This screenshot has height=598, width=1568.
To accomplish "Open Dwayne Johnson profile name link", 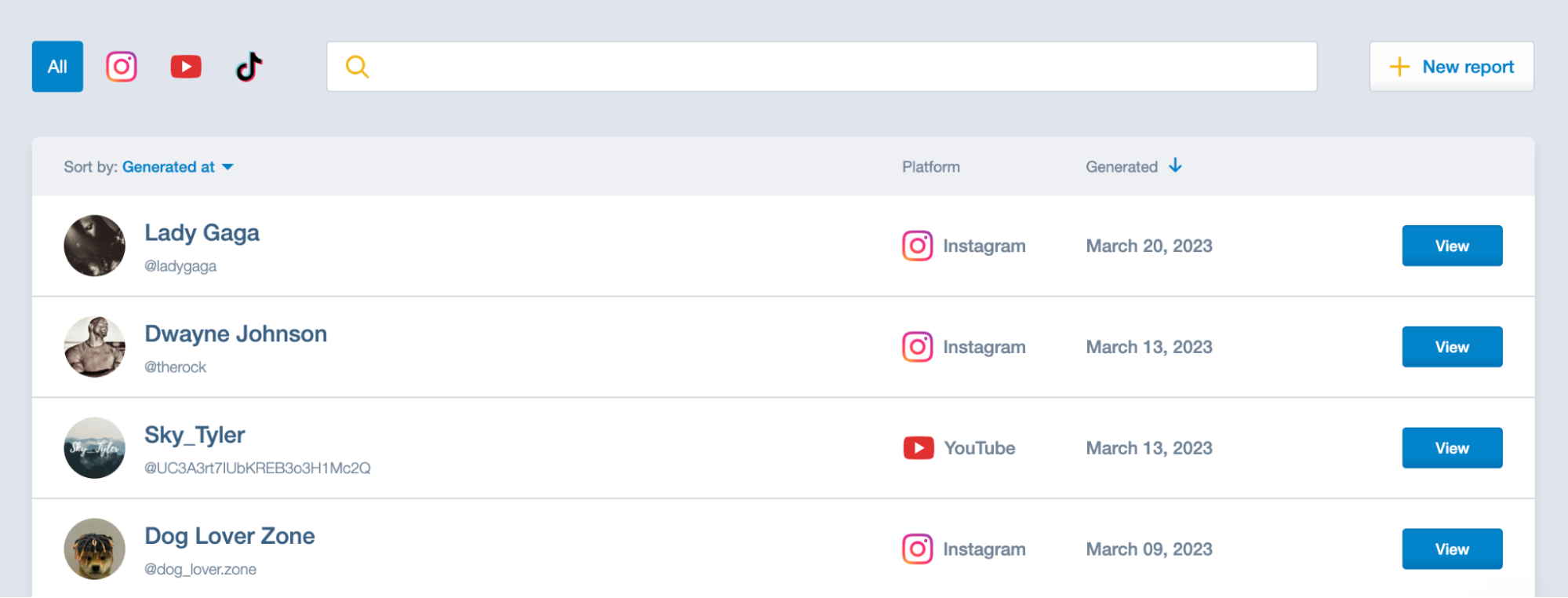I will pyautogui.click(x=236, y=334).
